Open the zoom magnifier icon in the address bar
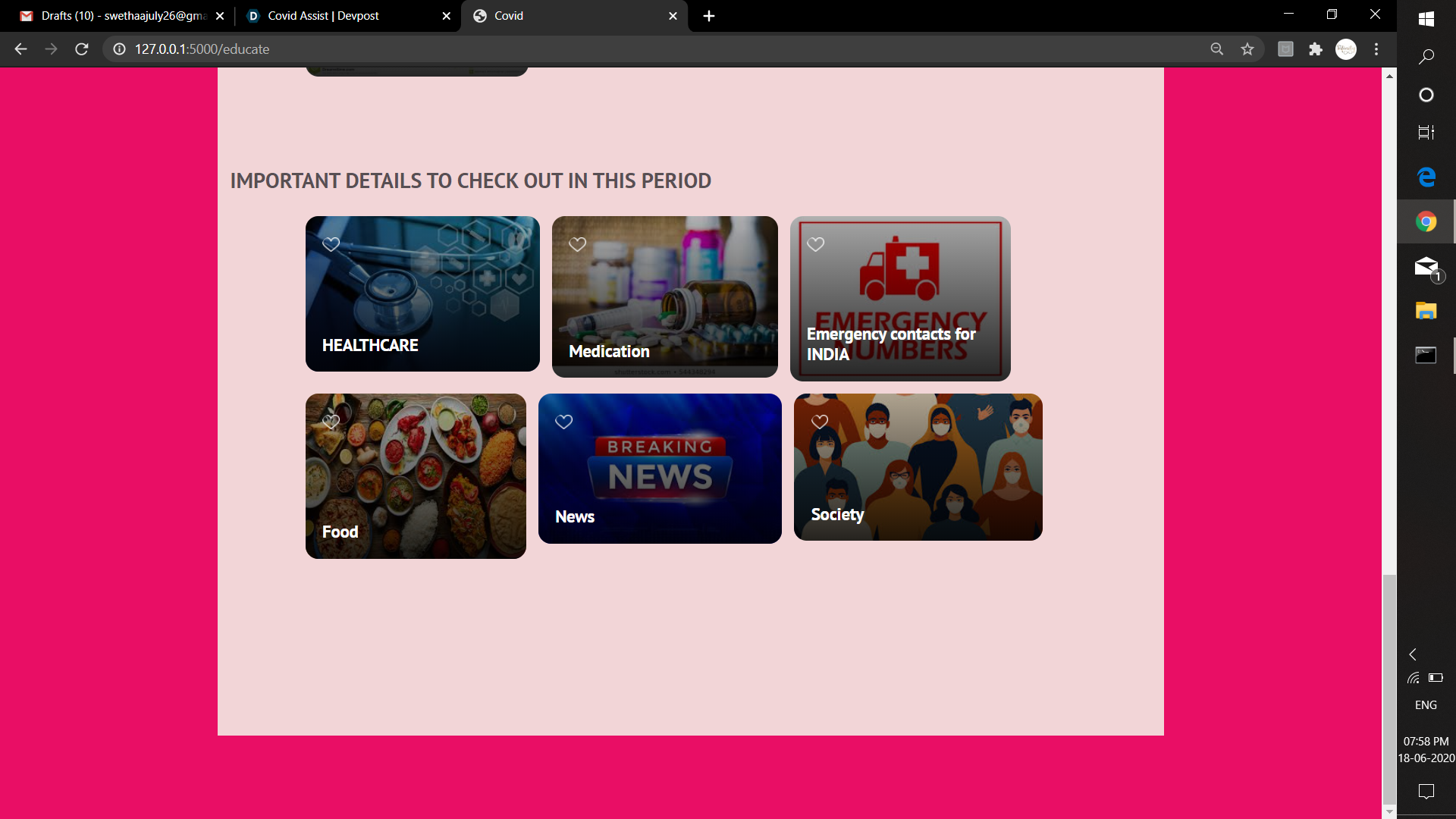 [1217, 49]
